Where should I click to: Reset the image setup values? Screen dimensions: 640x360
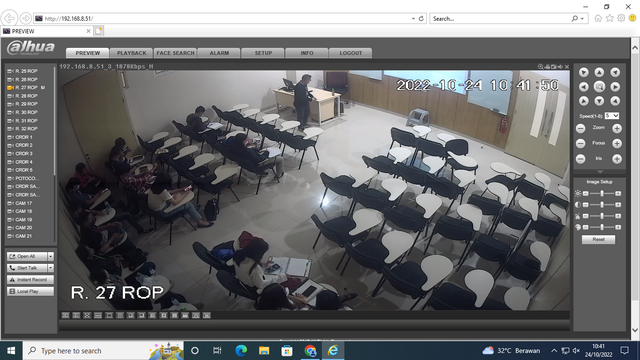click(598, 240)
